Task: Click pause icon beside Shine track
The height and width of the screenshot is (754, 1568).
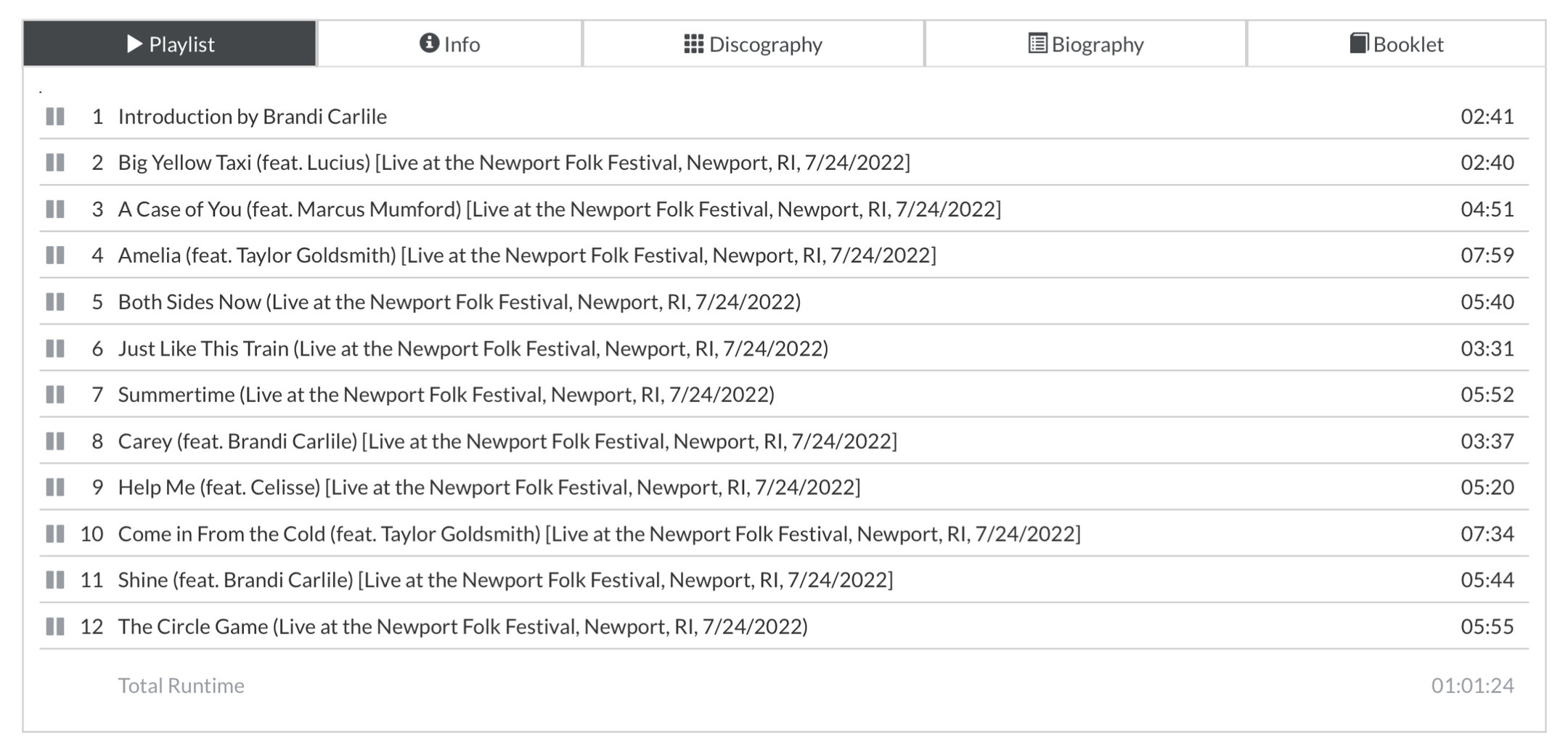Action: [55, 580]
